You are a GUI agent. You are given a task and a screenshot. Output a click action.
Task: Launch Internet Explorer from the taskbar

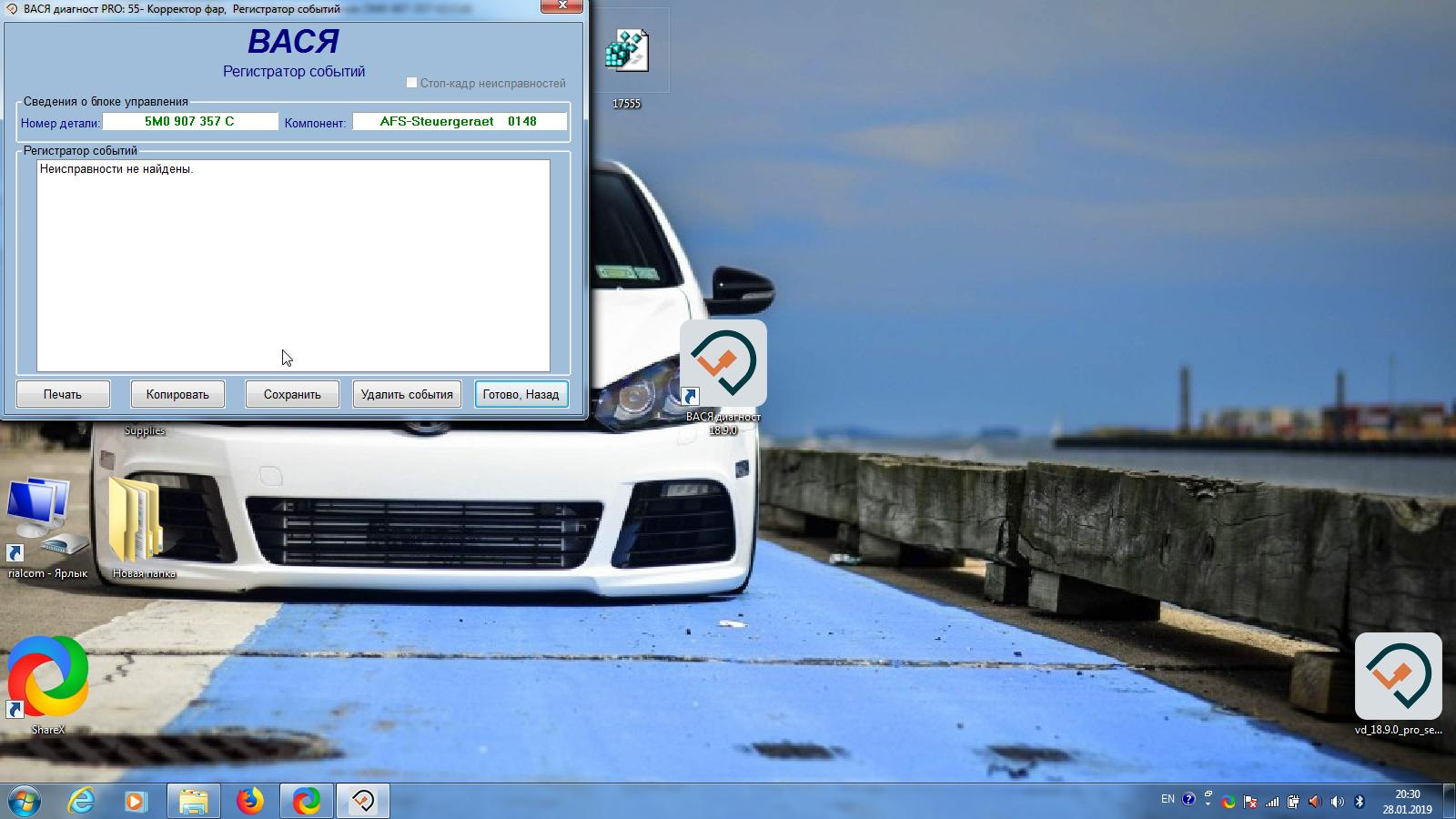[81, 801]
